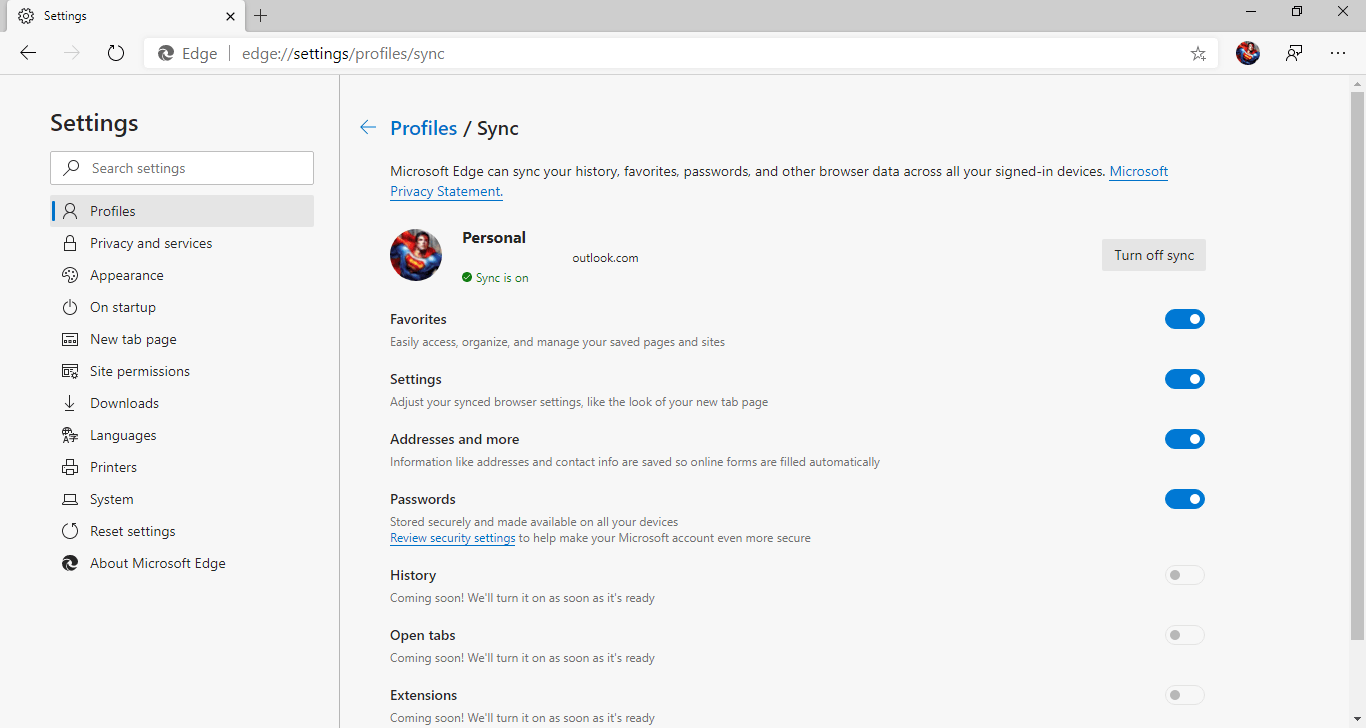Click the About Microsoft Edge logo icon
Image resolution: width=1366 pixels, height=728 pixels.
click(70, 563)
